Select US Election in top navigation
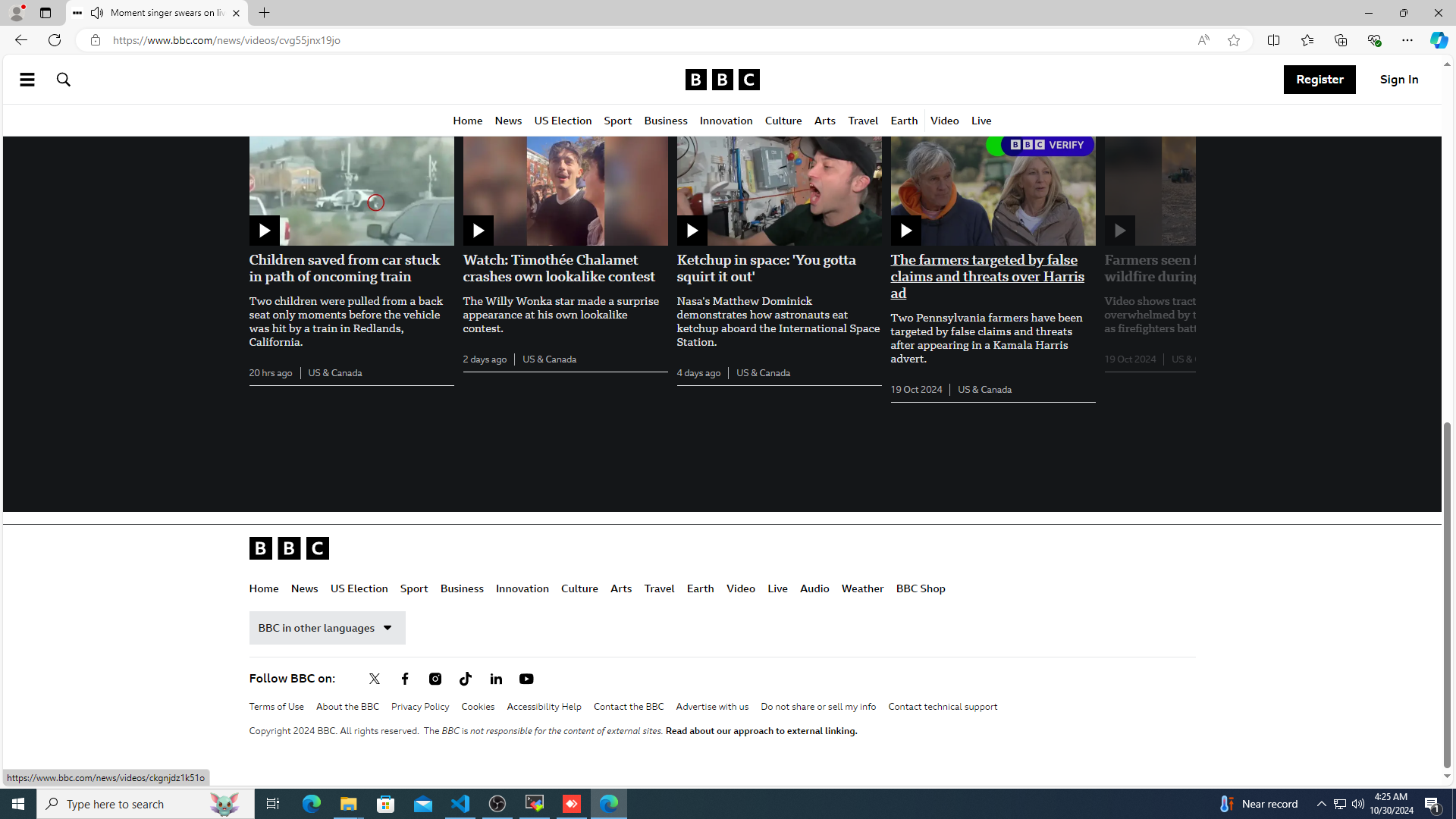This screenshot has height=819, width=1456. click(563, 121)
